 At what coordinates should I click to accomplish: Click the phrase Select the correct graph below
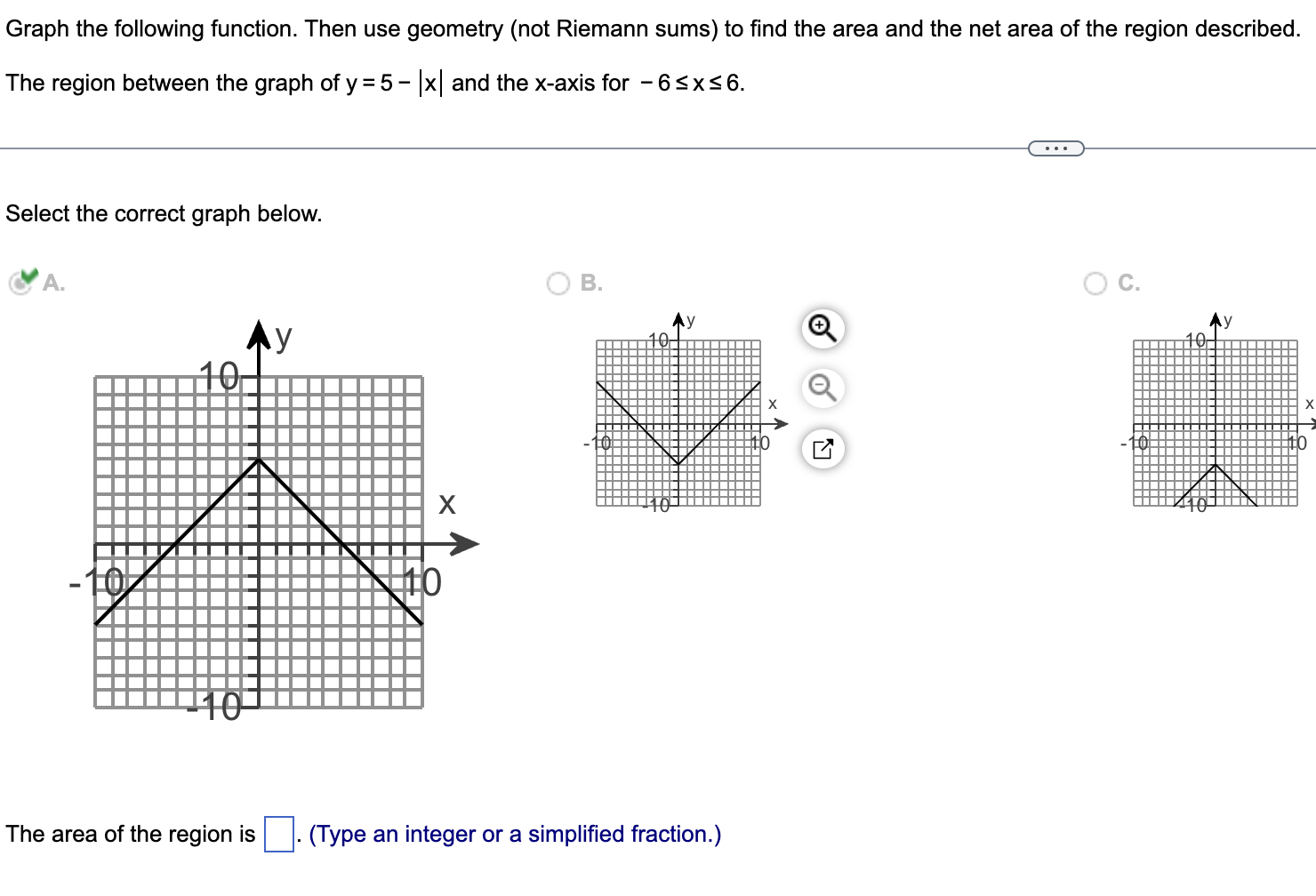(164, 213)
